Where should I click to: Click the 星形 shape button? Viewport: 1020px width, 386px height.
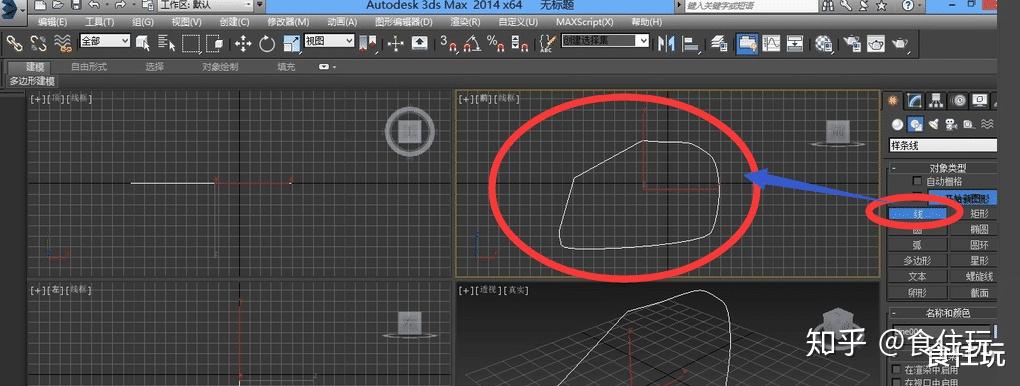click(979, 260)
